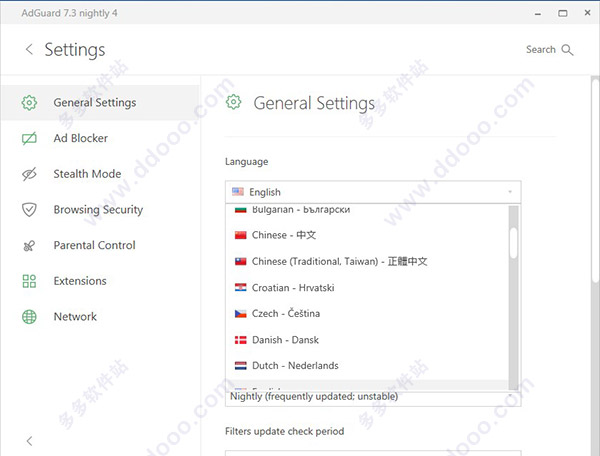Select Chinese (Traditional, Taiwan) option
Image resolution: width=600 pixels, height=456 pixels.
coord(367,261)
